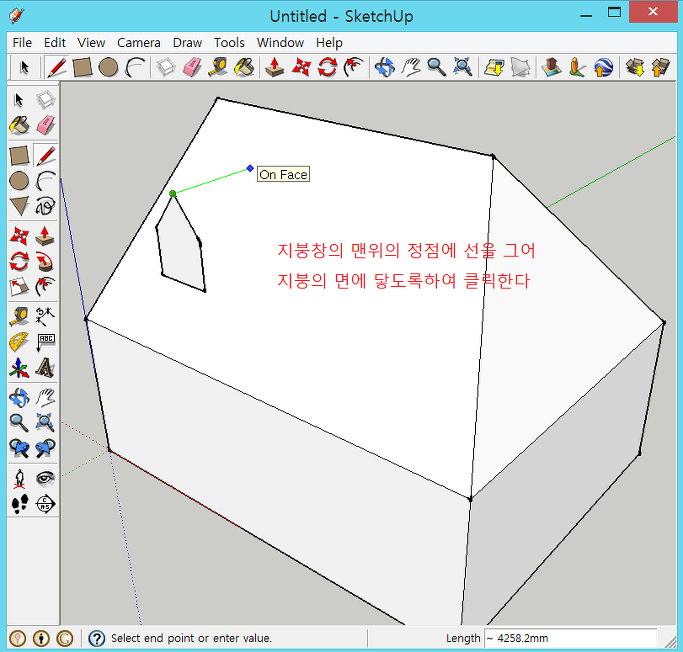Select the Line pencil tool in the top toolbar
This screenshot has width=683, height=652.
[x=57, y=68]
